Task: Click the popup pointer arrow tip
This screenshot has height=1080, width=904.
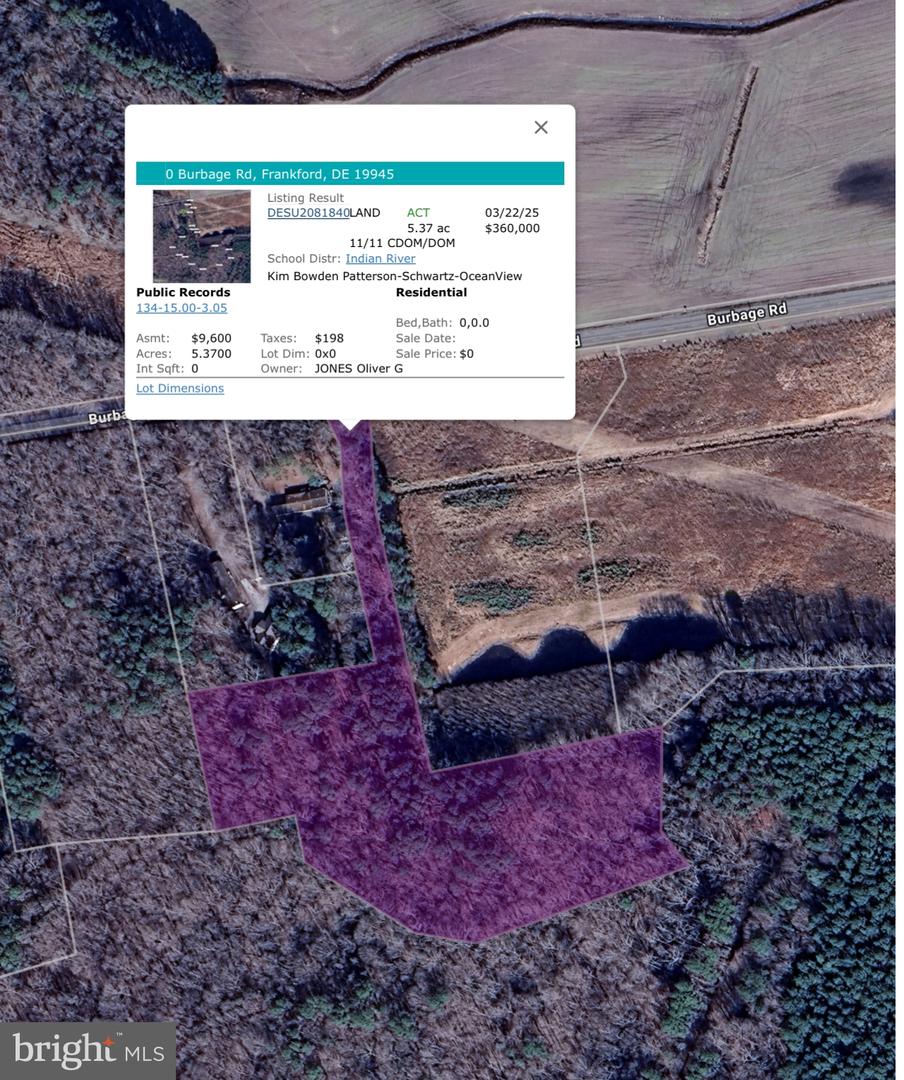Action: pos(349,427)
